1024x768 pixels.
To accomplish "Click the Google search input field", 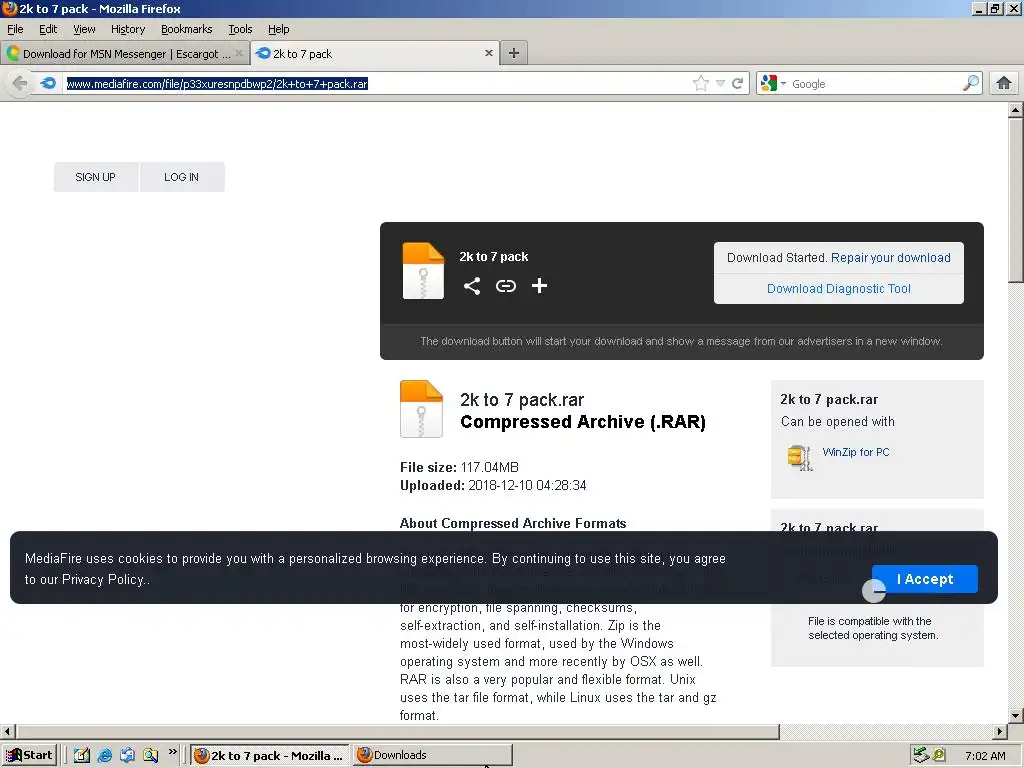I will pos(875,84).
